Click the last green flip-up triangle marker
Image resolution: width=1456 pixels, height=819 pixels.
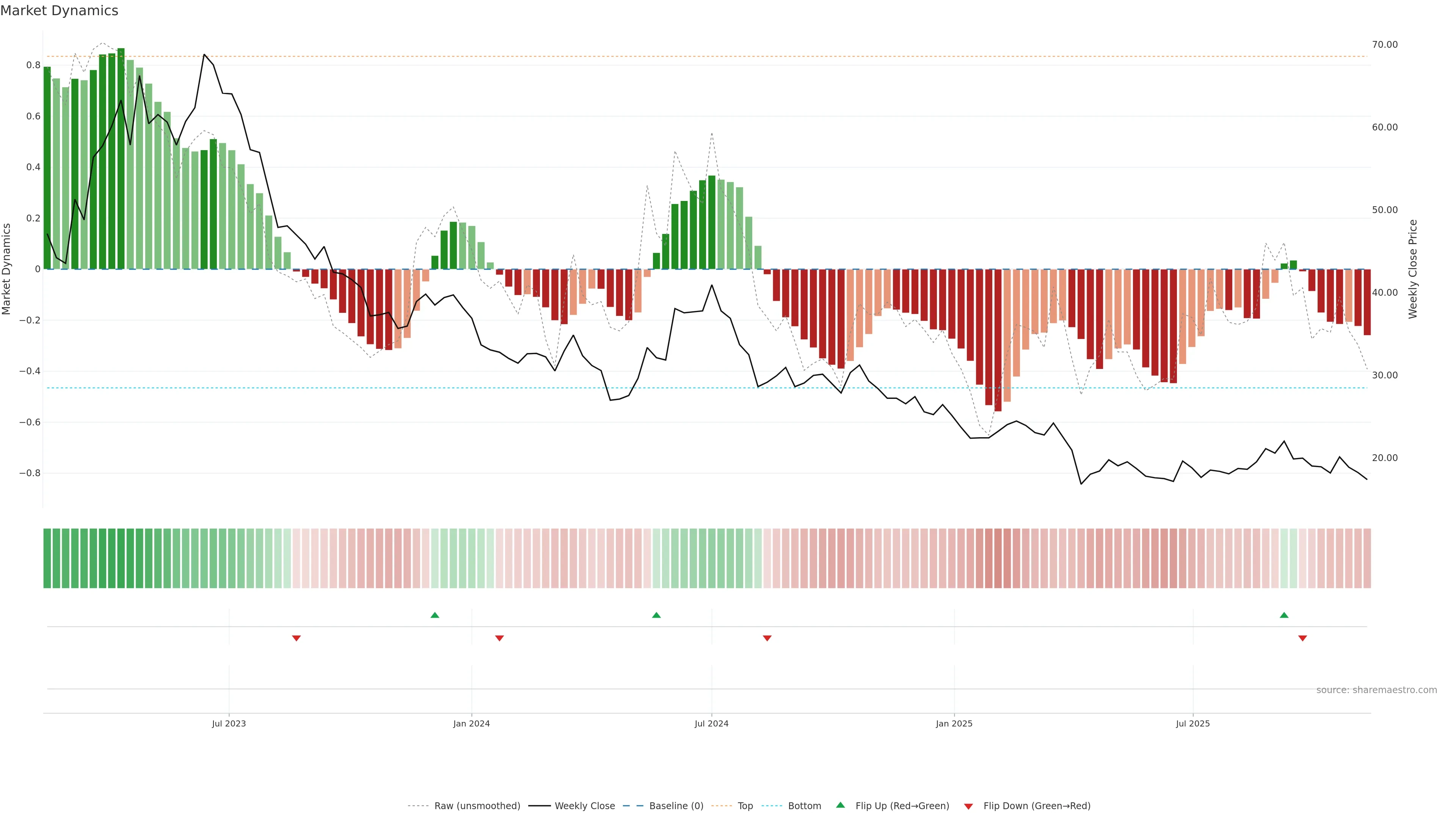[x=1284, y=615]
